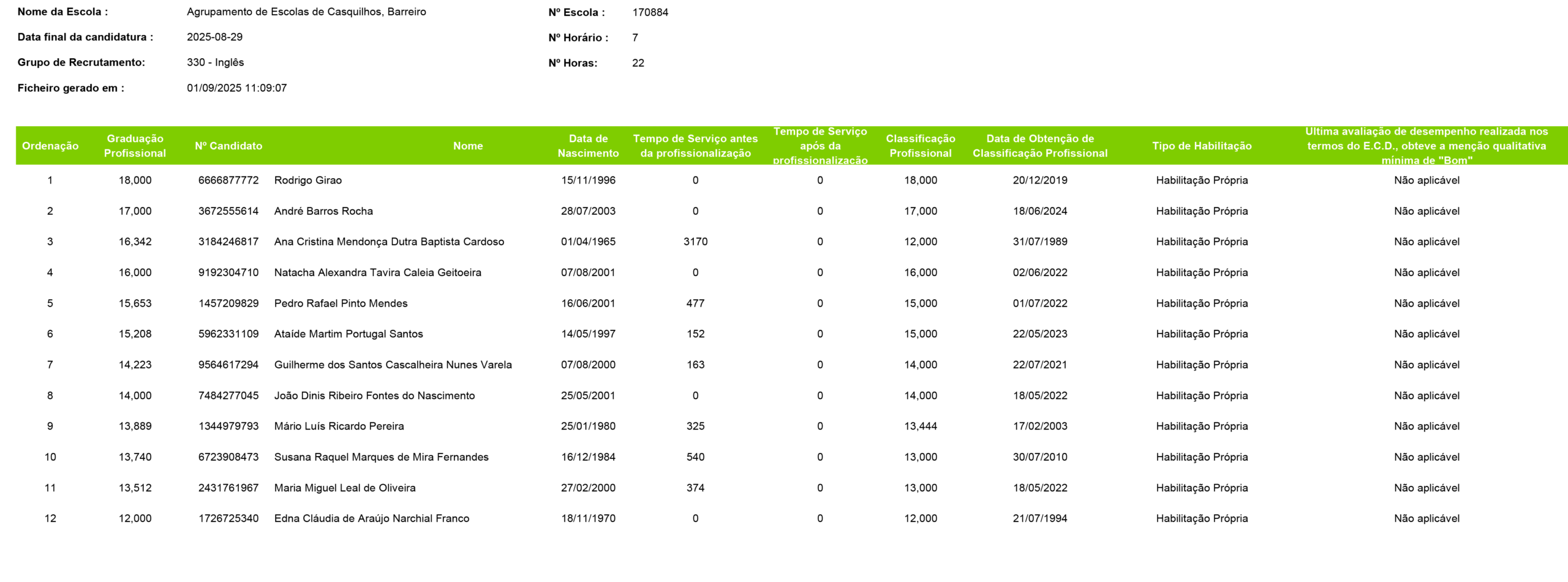Select the Data de Nascimento header

[x=588, y=146]
